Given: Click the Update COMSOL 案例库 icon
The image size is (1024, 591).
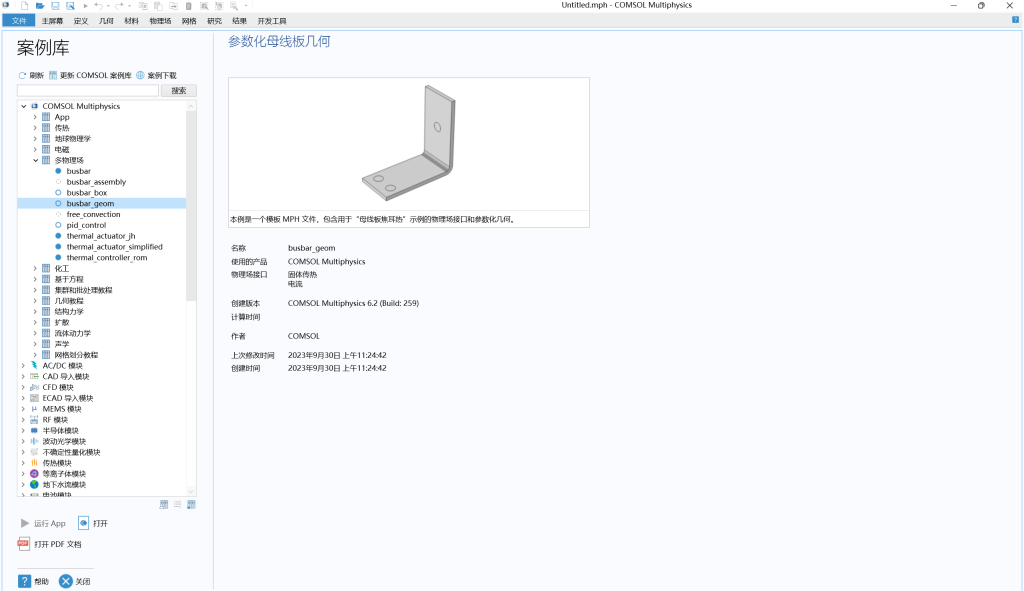Looking at the screenshot, I should point(53,75).
